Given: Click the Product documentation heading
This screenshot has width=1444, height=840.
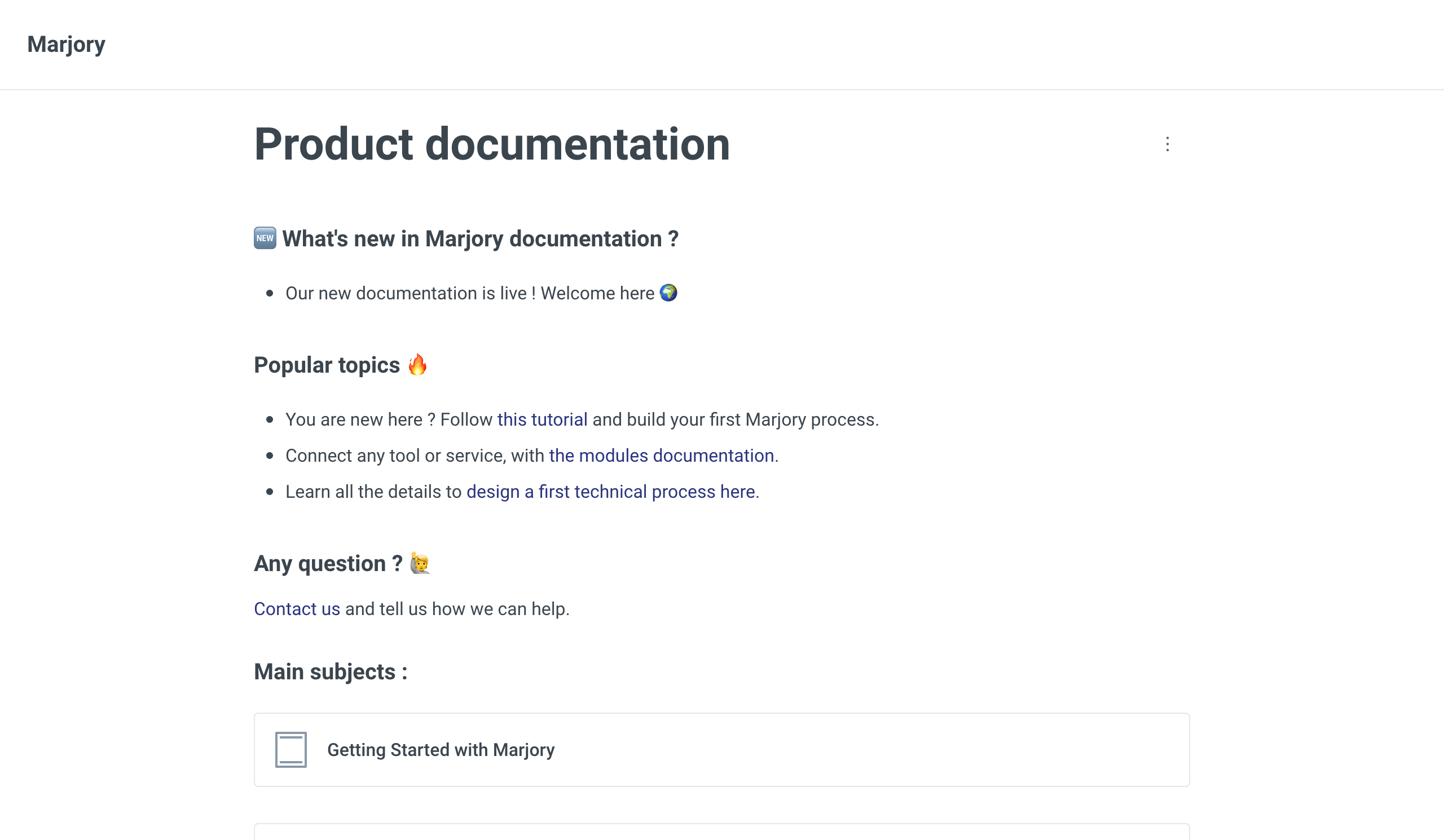Looking at the screenshot, I should pyautogui.click(x=492, y=144).
